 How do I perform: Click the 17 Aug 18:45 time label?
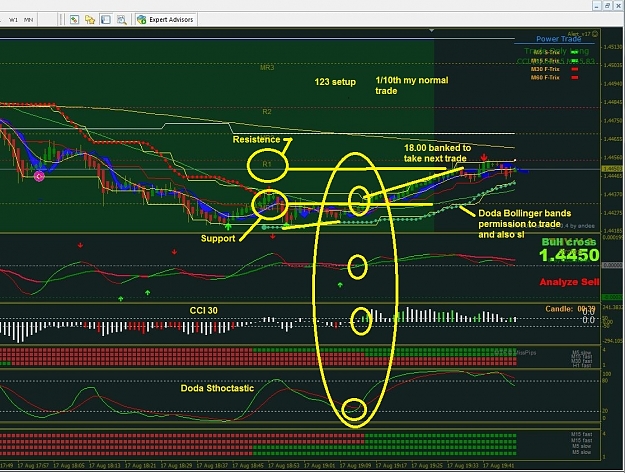(x=247, y=465)
